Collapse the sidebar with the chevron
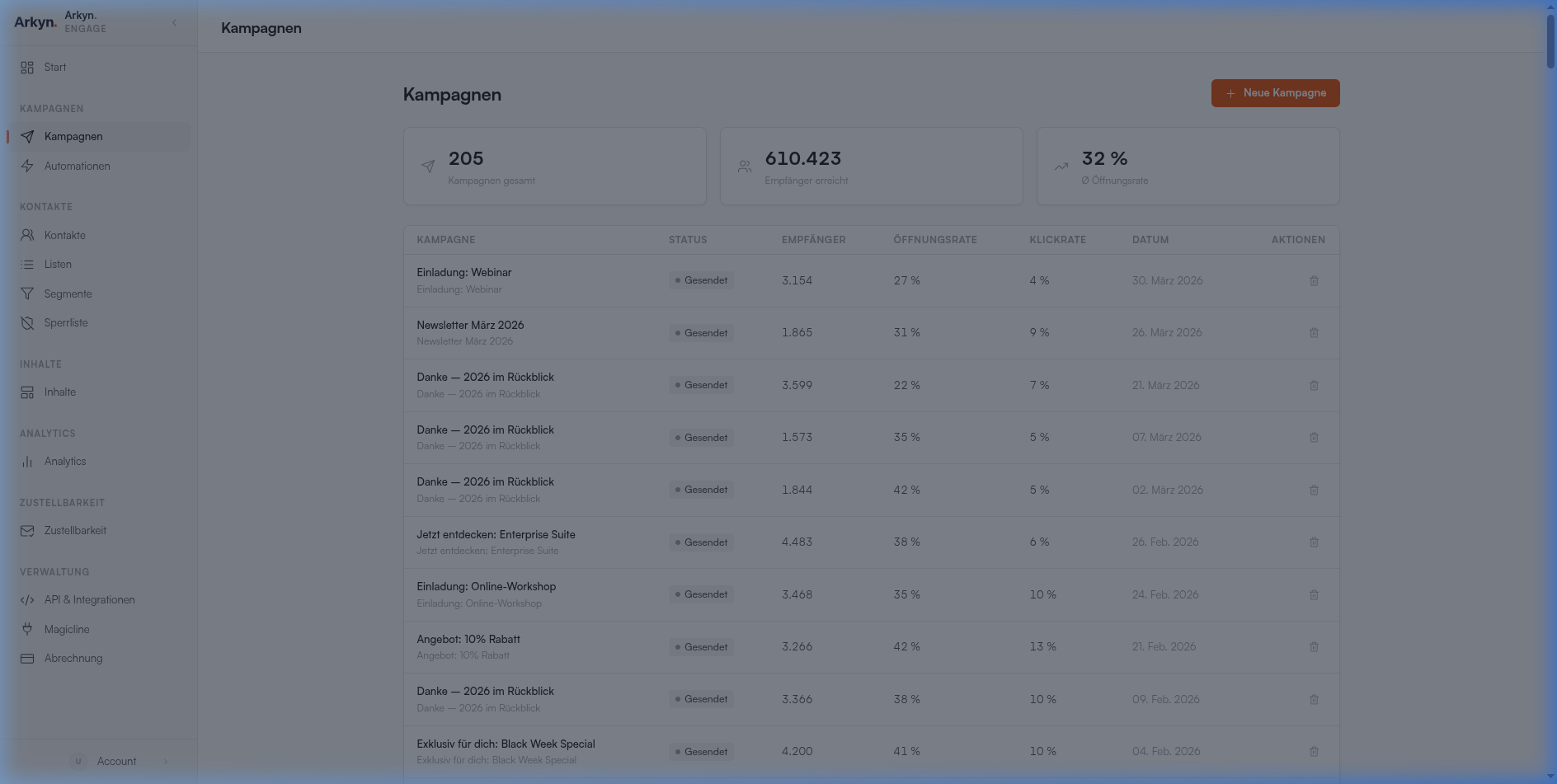 tap(174, 22)
